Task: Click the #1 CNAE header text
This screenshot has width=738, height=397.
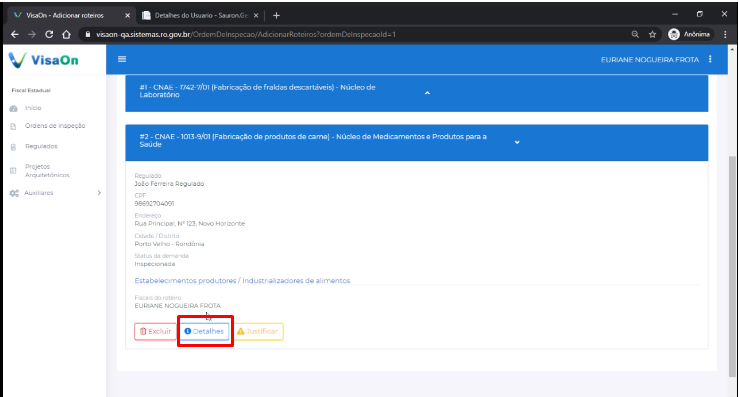Action: [257, 91]
